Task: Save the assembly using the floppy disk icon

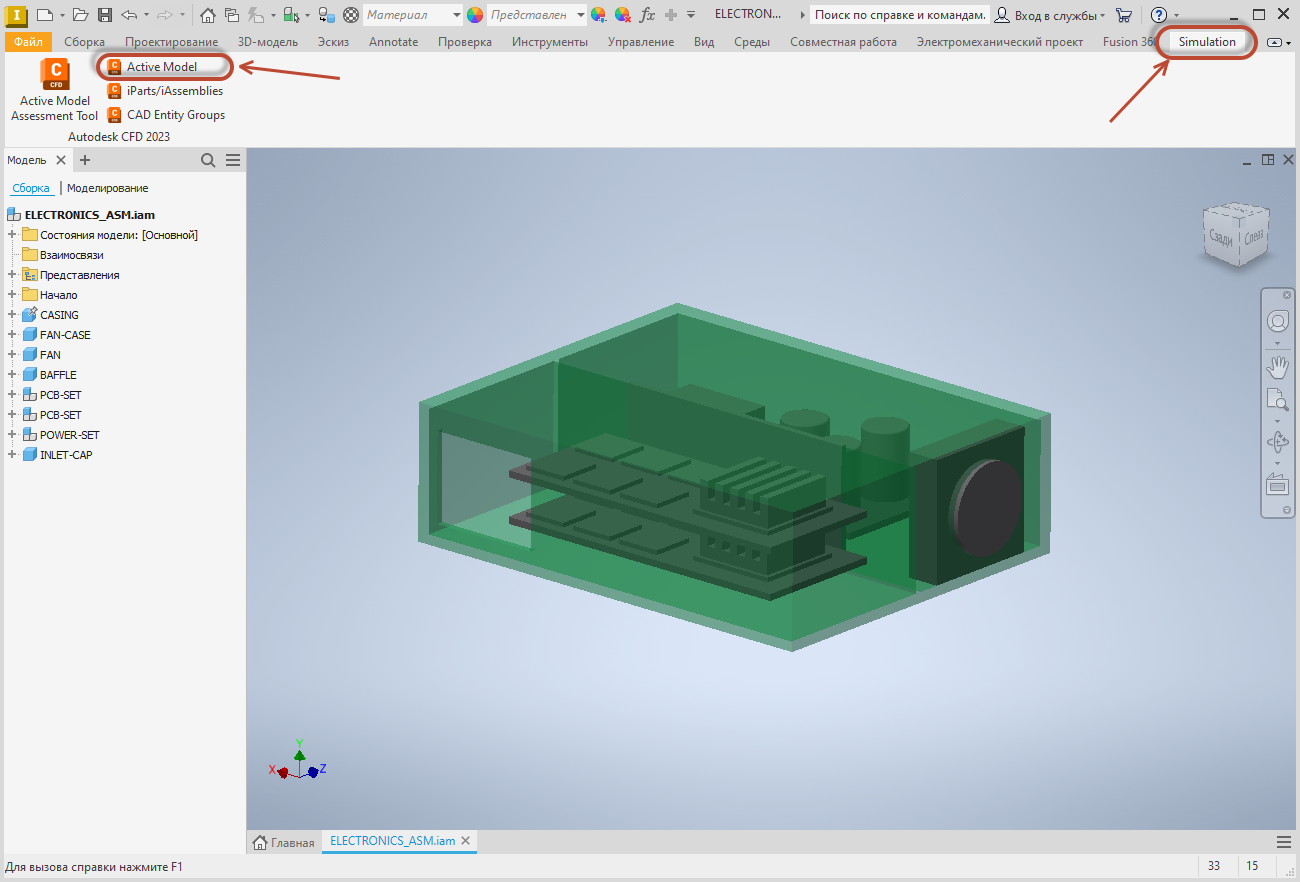Action: pyautogui.click(x=104, y=15)
